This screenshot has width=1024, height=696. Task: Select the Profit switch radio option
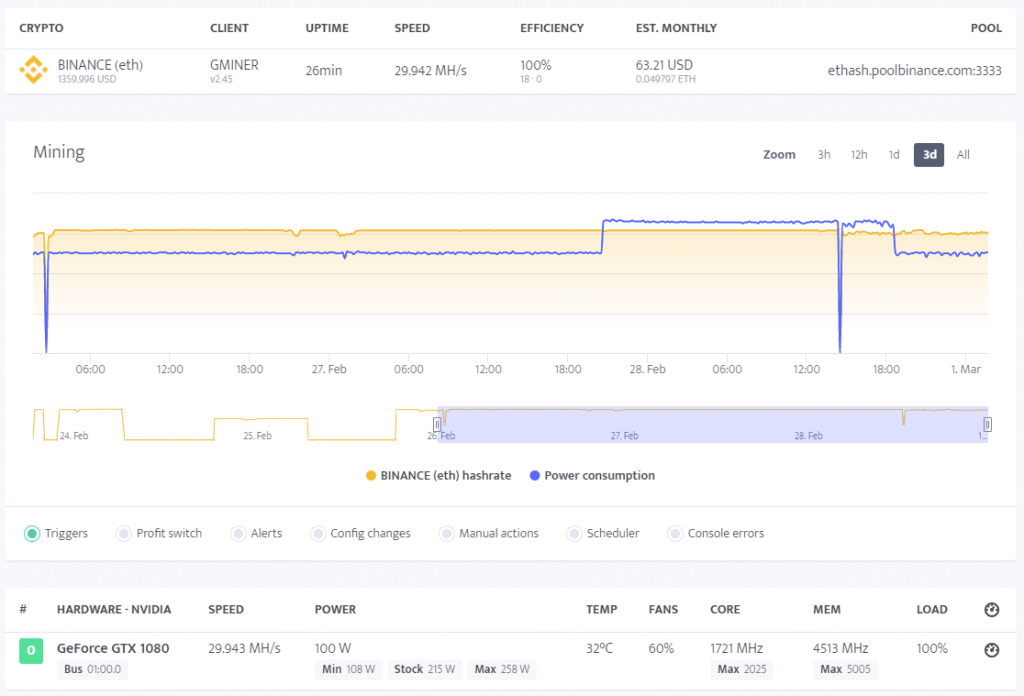click(123, 533)
